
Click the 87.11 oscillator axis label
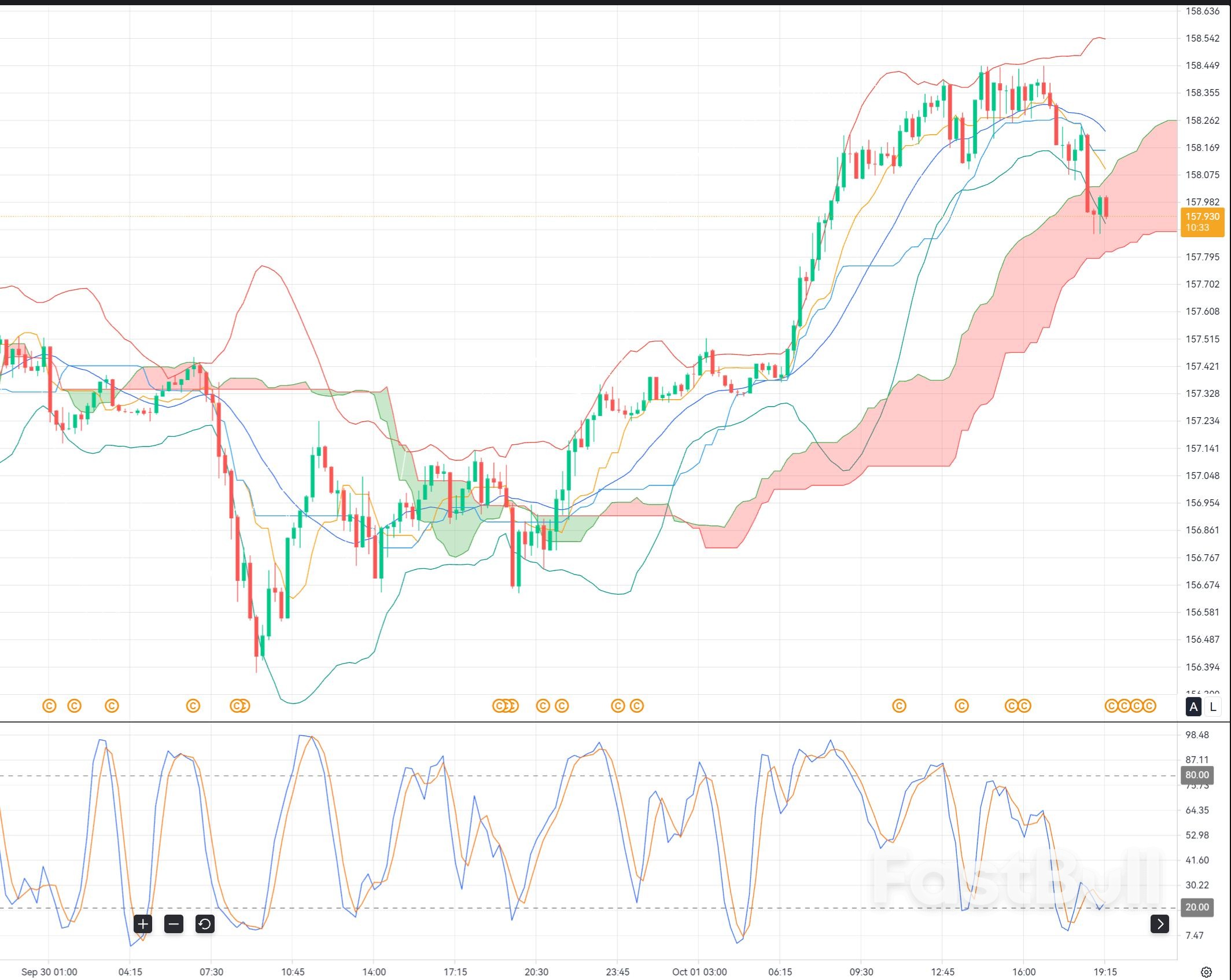tap(1197, 760)
